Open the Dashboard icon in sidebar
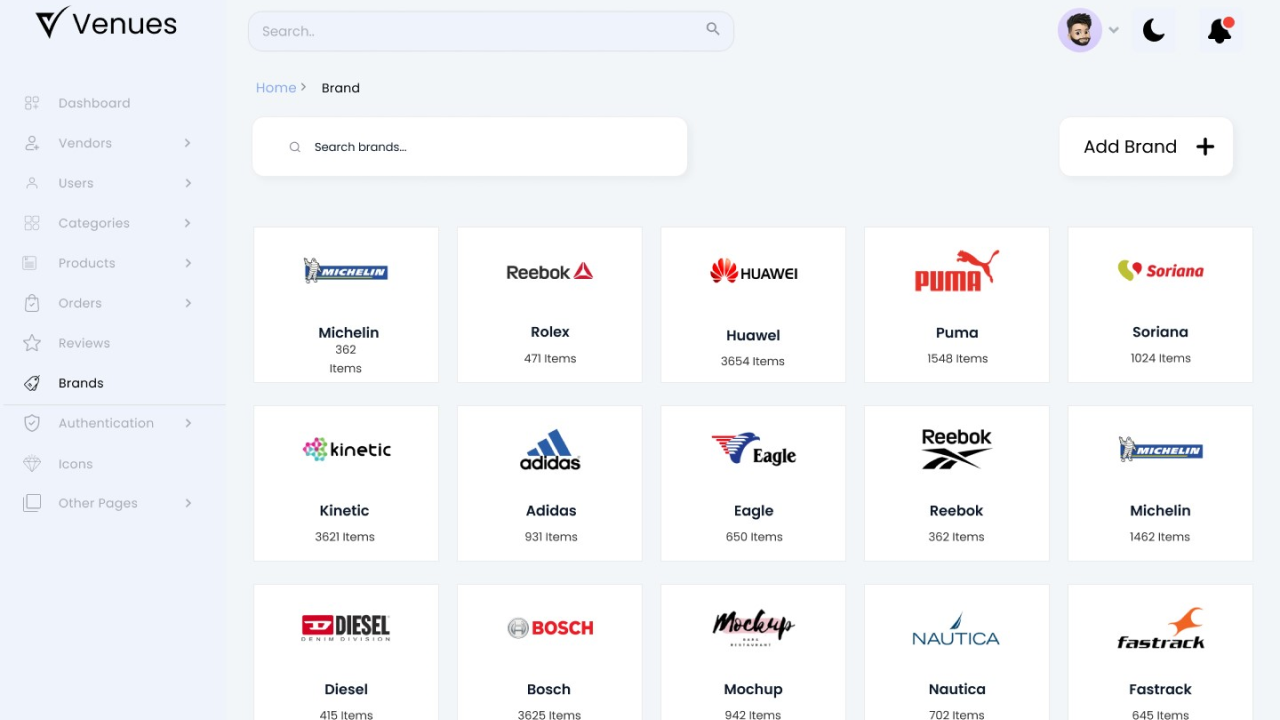 (32, 103)
